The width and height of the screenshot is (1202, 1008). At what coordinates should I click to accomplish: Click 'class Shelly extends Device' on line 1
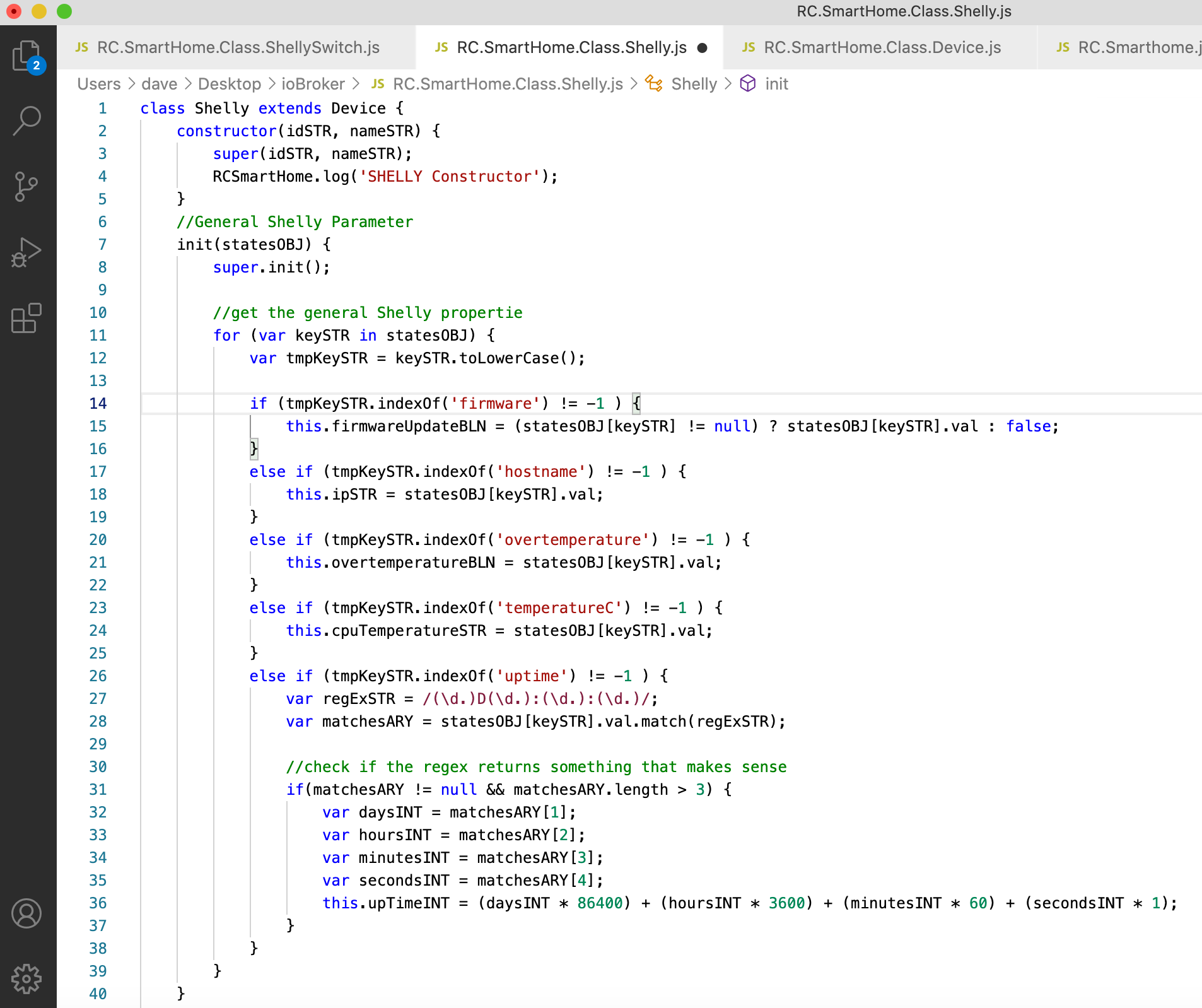point(263,108)
